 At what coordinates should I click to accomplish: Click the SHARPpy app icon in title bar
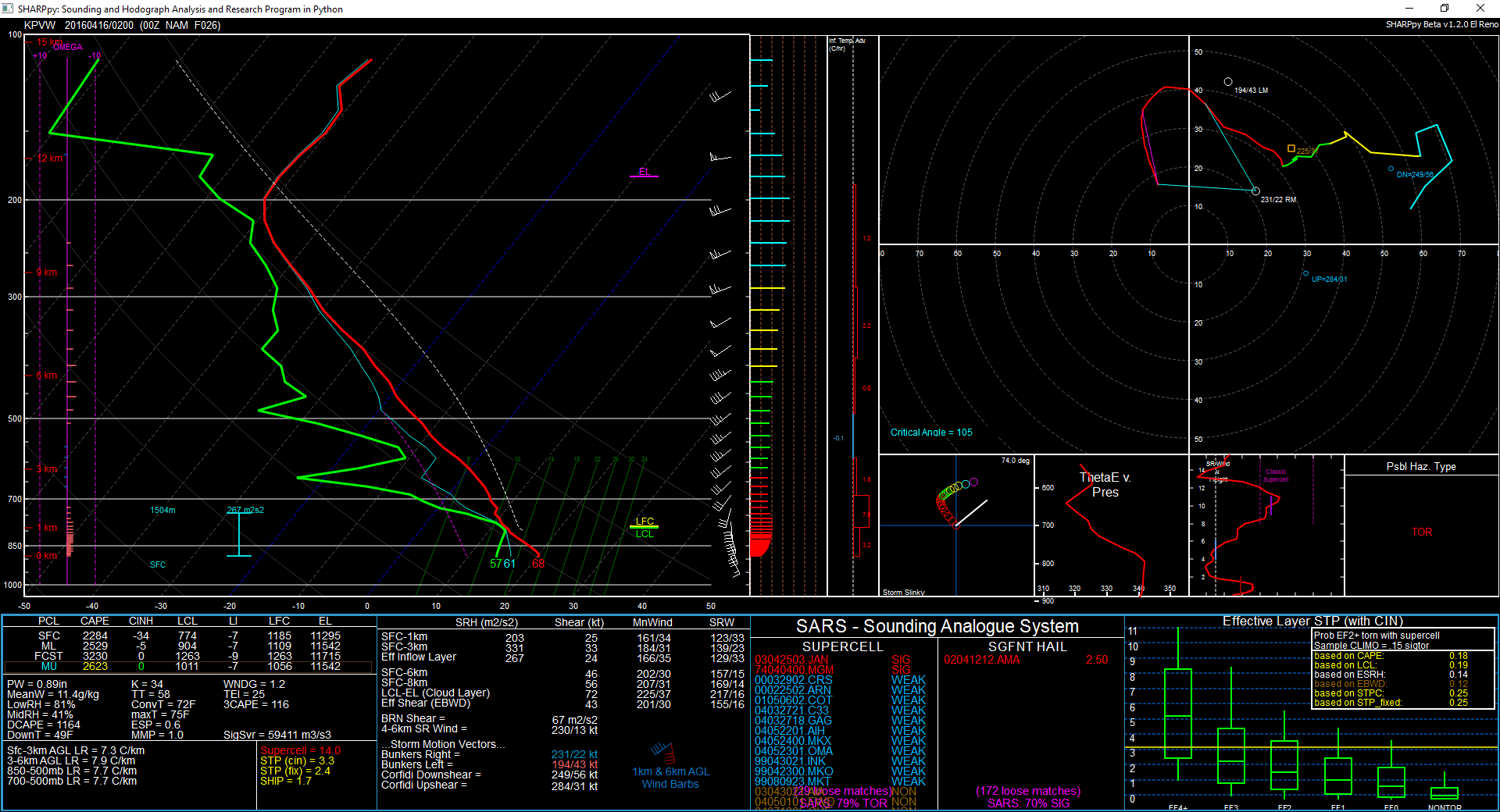click(x=9, y=9)
